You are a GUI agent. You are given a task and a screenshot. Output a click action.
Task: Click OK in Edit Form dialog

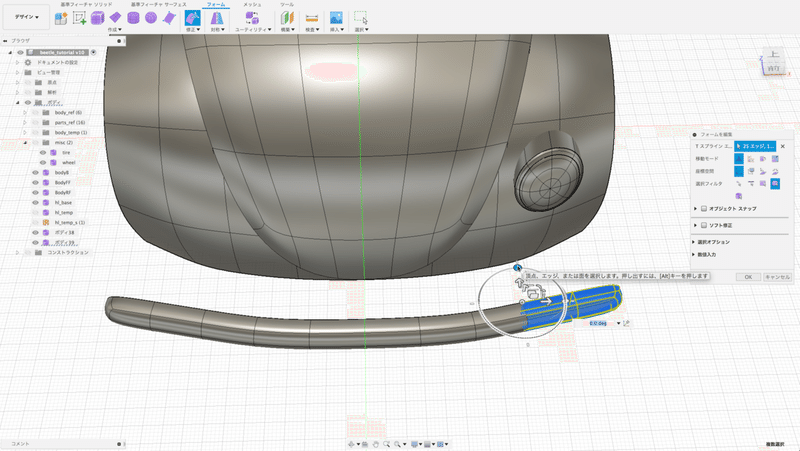coord(748,277)
